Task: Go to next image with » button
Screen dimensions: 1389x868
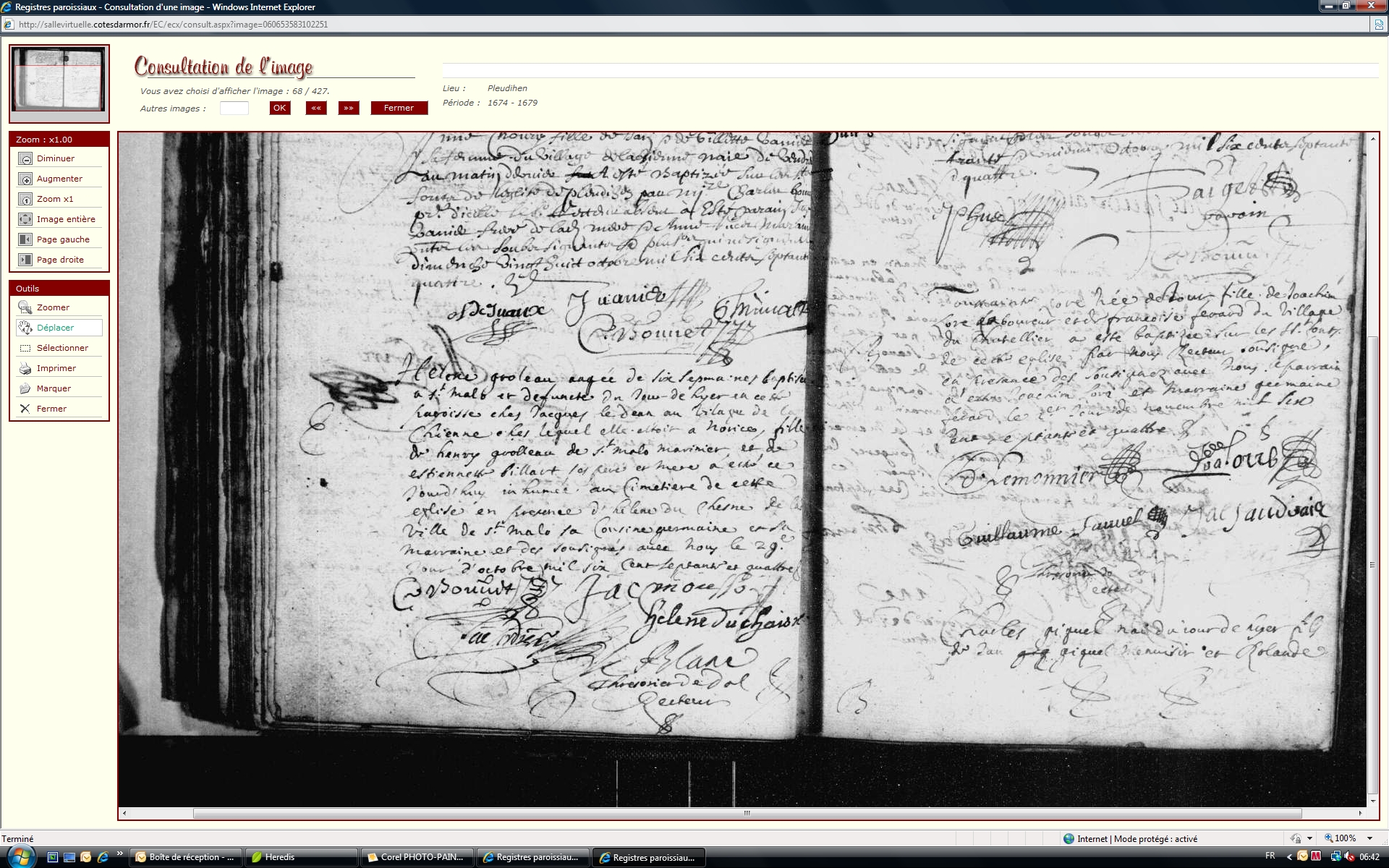Action: [349, 109]
